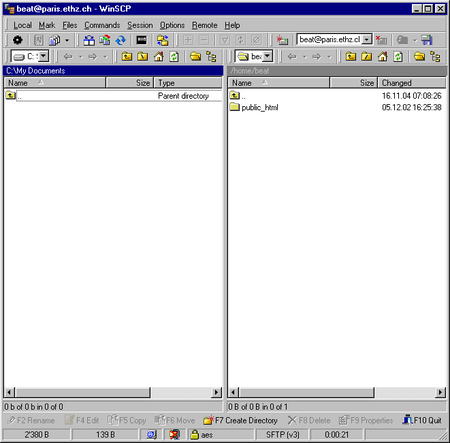Go to local parent directory icon
Image resolution: width=450 pixels, height=443 pixels.
pos(127,57)
